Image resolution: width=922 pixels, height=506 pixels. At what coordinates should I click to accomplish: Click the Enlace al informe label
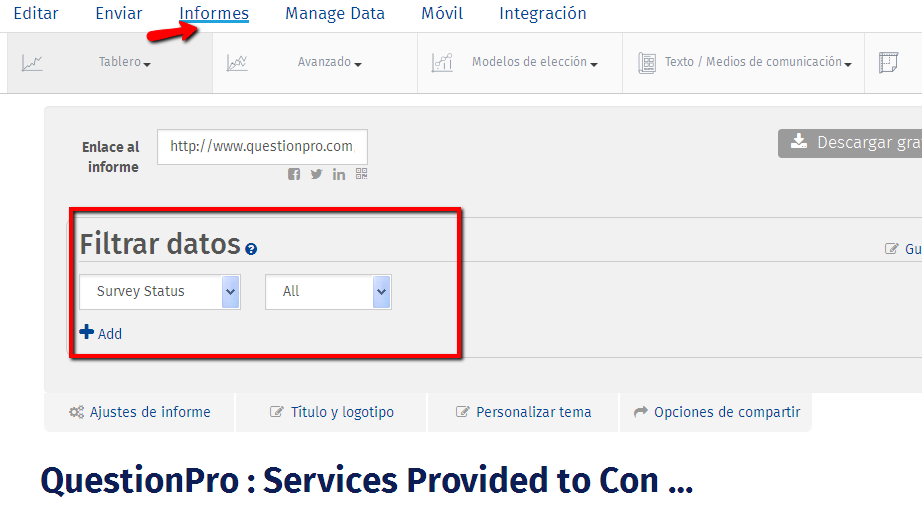(111, 157)
